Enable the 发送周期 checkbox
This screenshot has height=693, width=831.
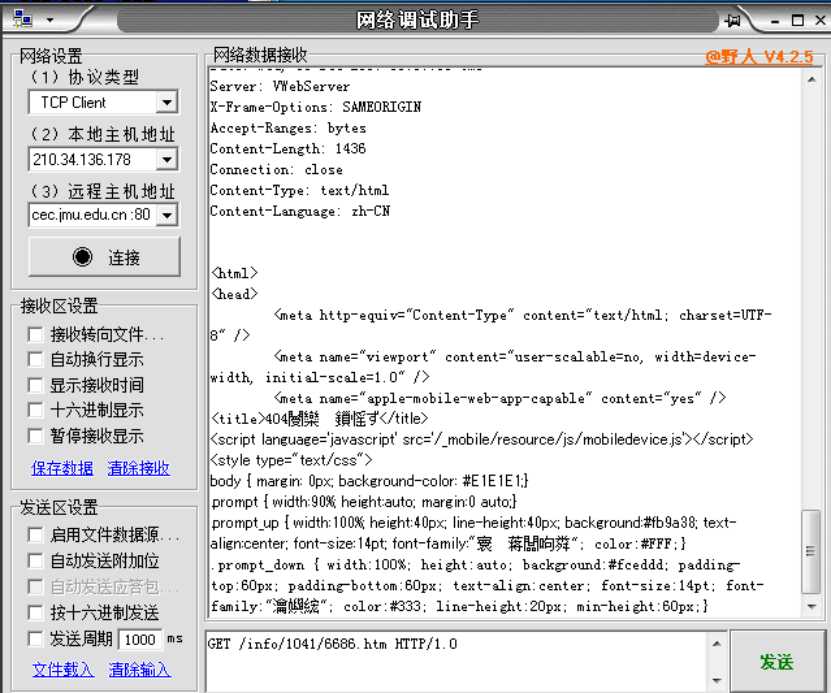tap(36, 639)
